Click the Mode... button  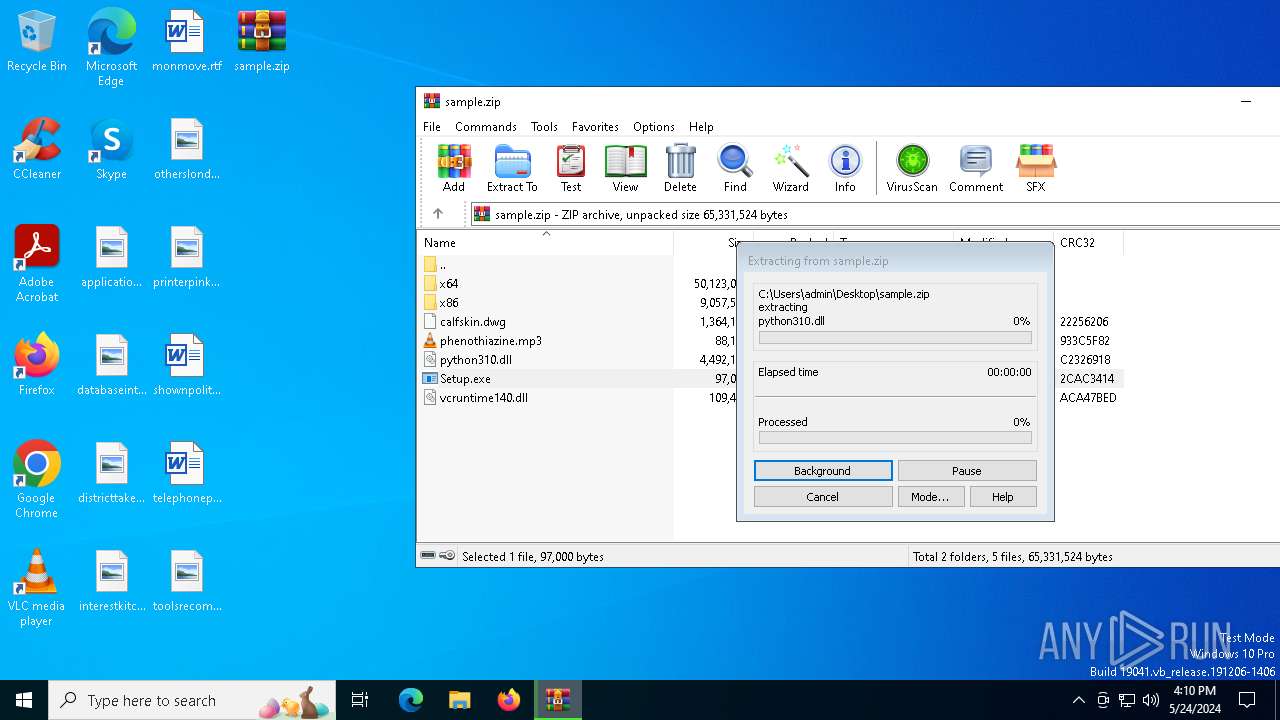tap(930, 497)
